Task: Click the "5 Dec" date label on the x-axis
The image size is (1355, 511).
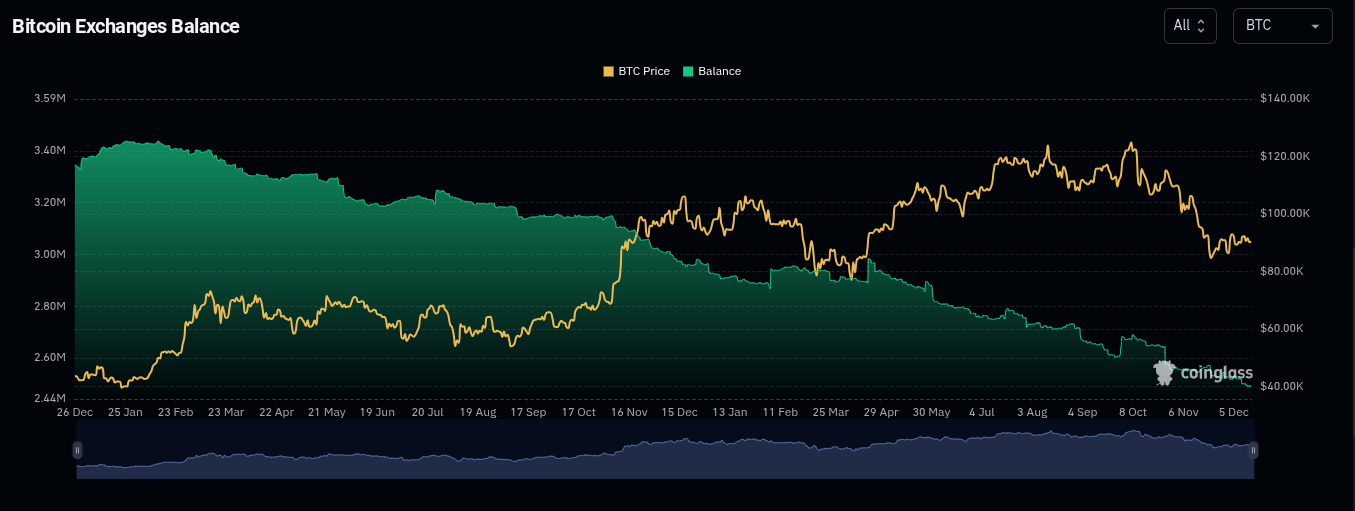Action: (x=1233, y=412)
